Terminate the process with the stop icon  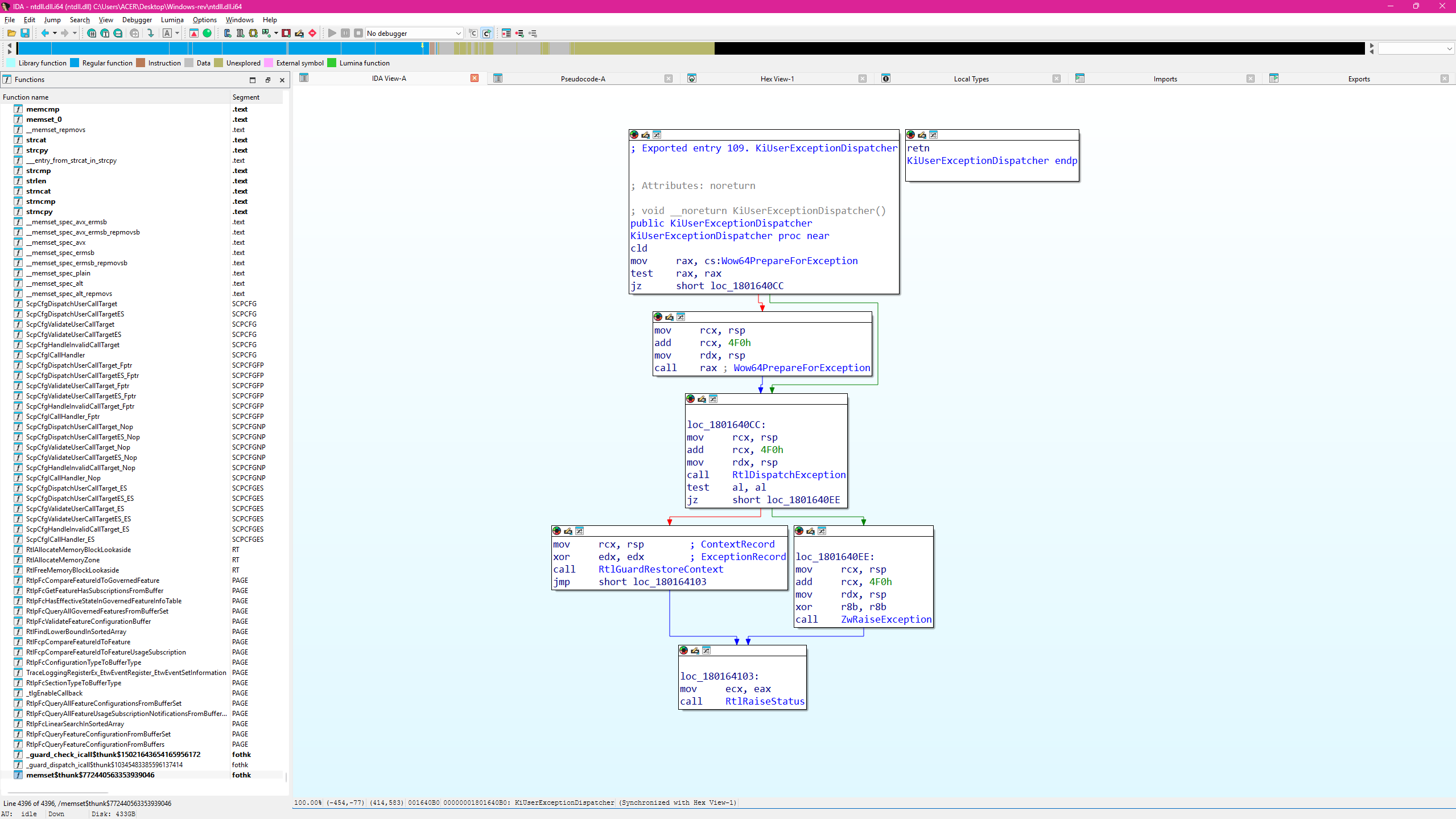358,33
